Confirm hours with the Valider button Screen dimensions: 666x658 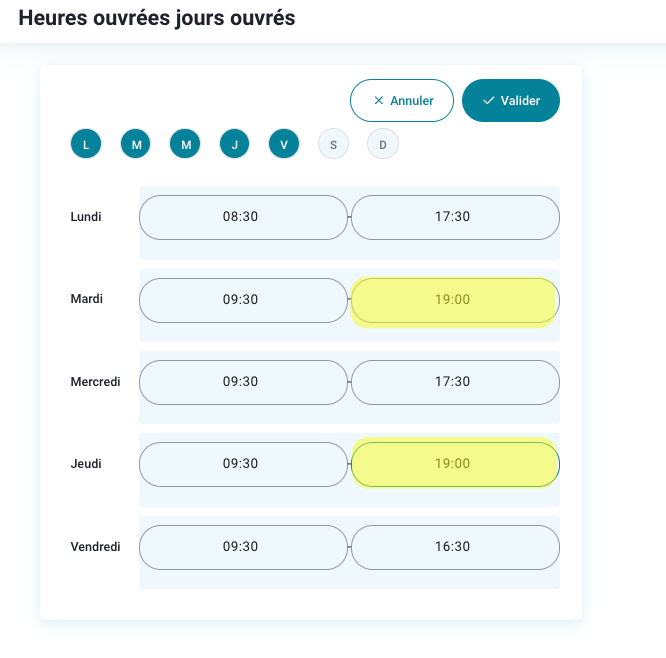(x=510, y=101)
